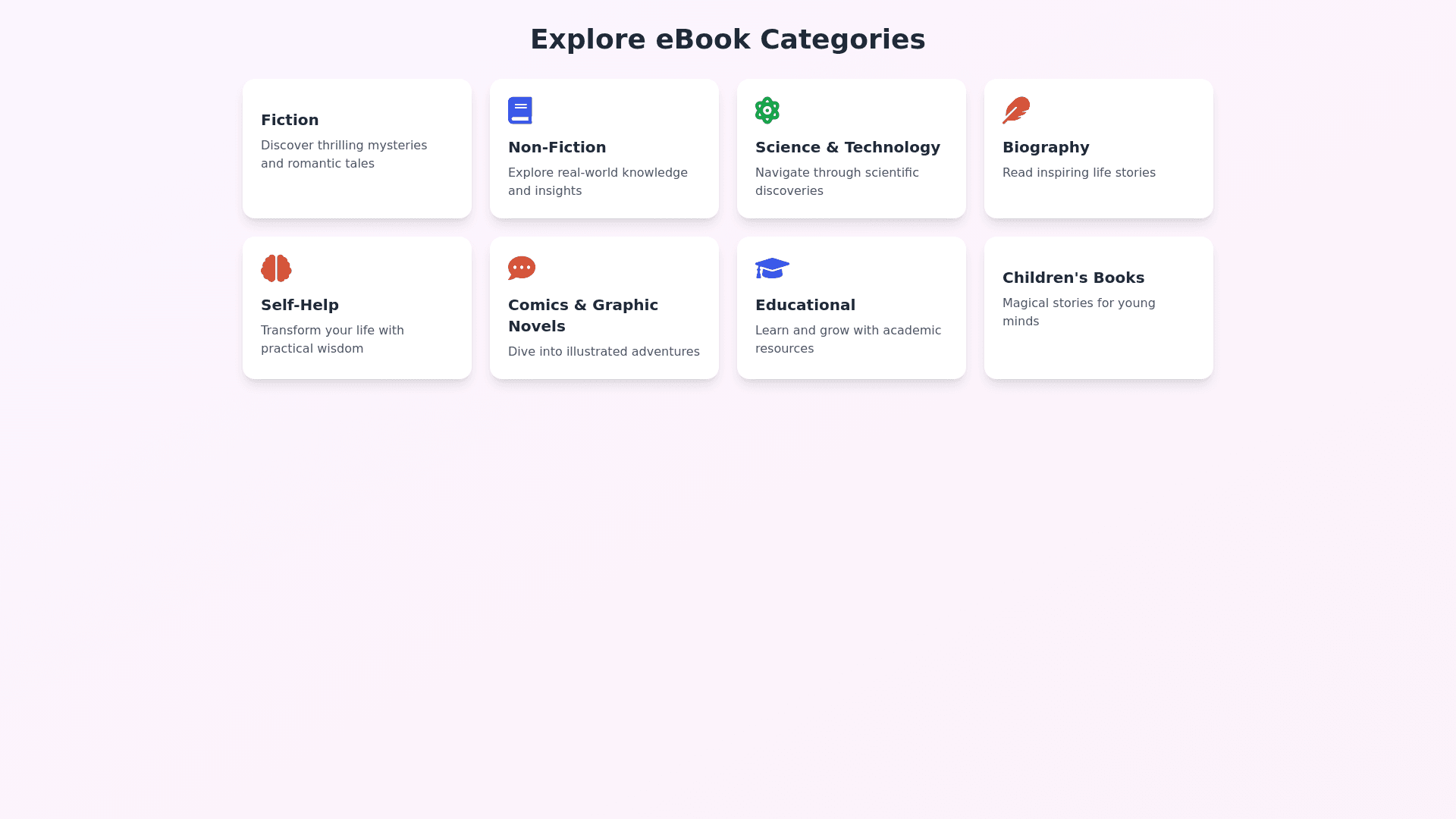Choose the Biography heading
Image resolution: width=1456 pixels, height=819 pixels.
[x=1046, y=147]
